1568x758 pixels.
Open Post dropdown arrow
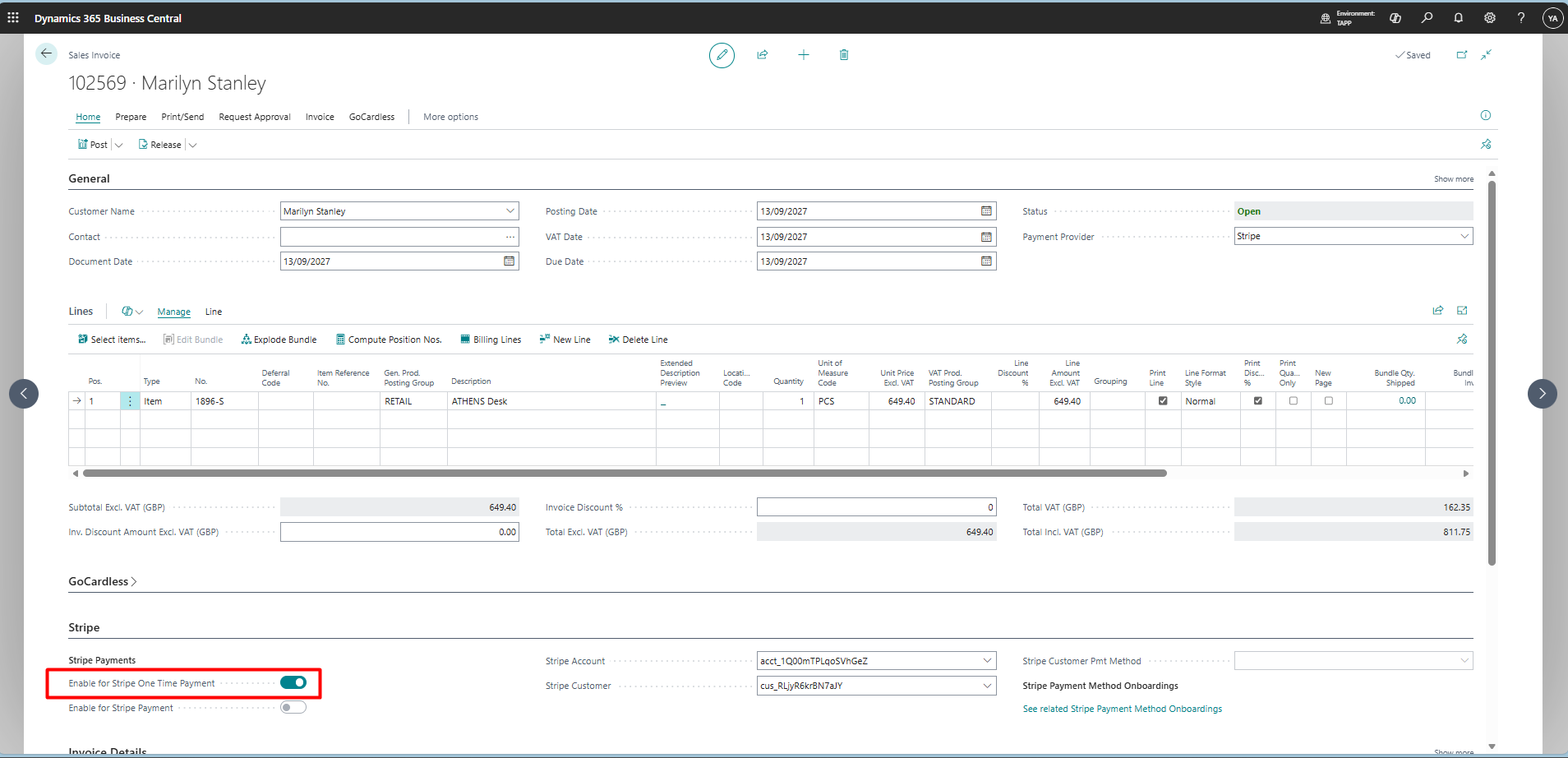pyautogui.click(x=118, y=145)
